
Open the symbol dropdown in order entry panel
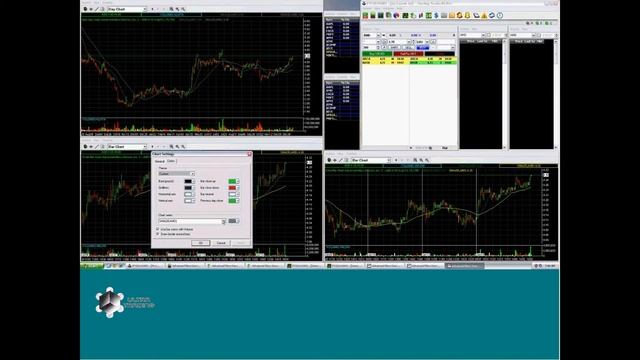[x=378, y=36]
